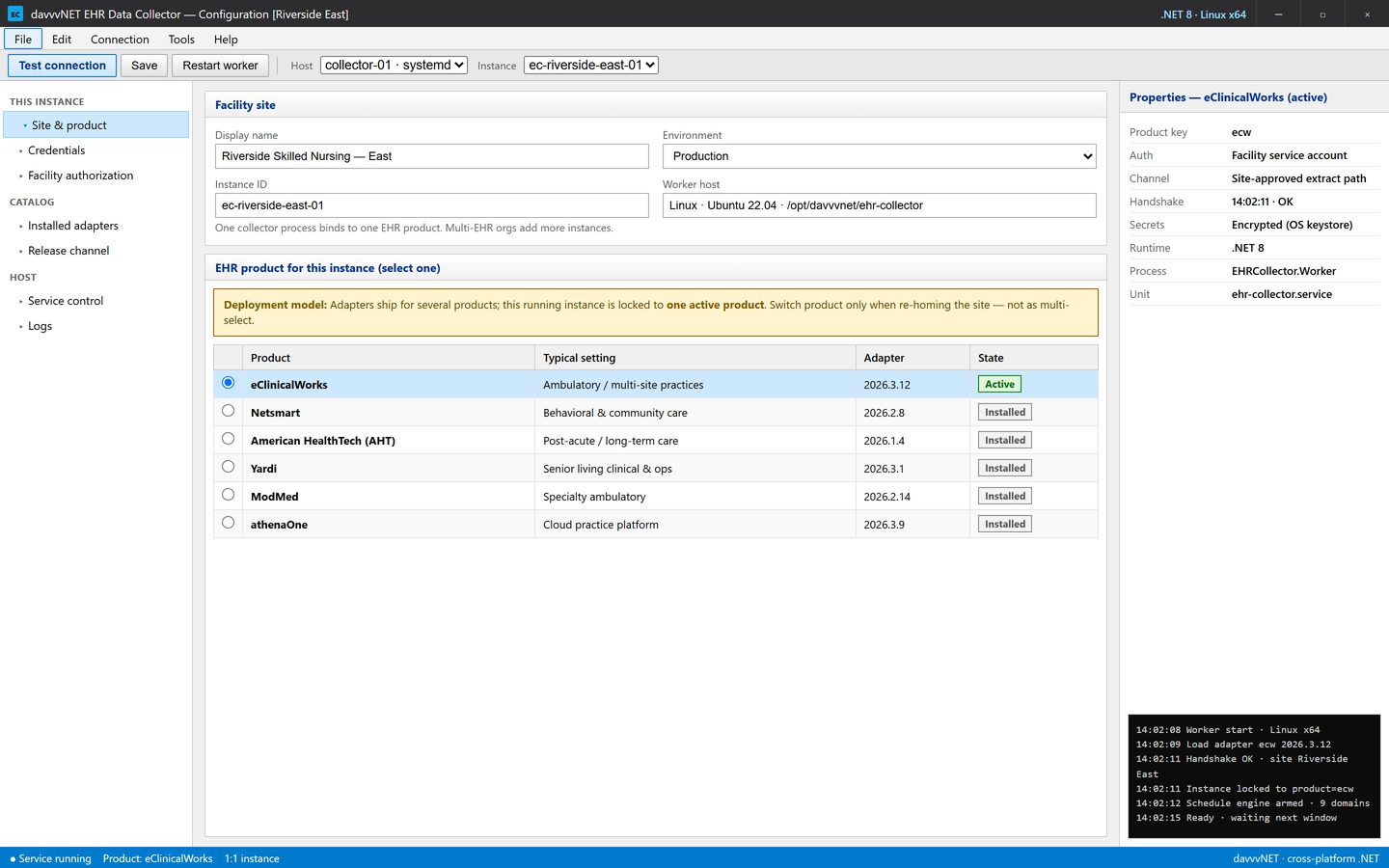Viewport: 1389px width, 868px height.
Task: Click 'Site-approved extract path' Channel value
Action: (1299, 178)
